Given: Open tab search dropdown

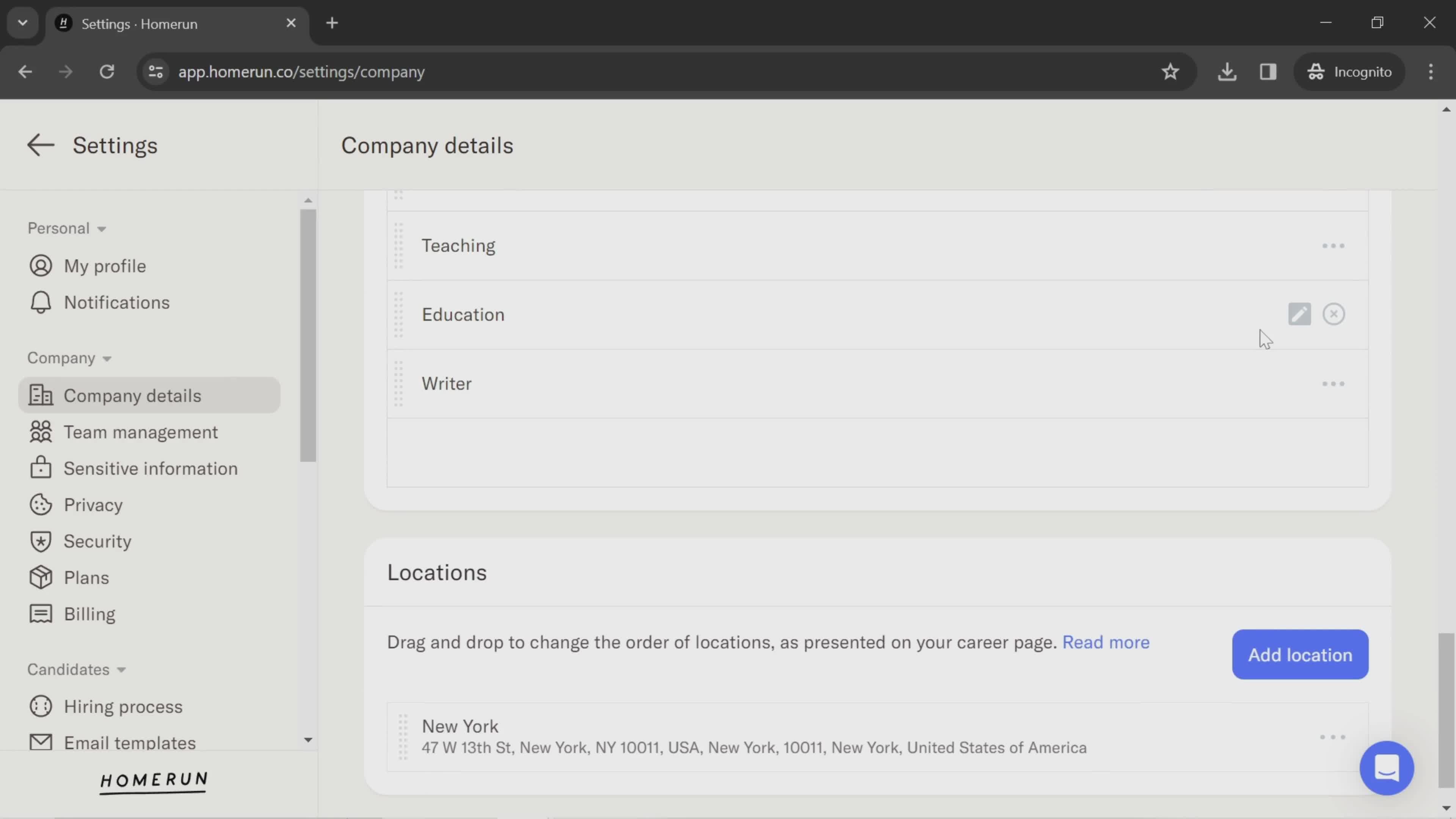Looking at the screenshot, I should 23,23.
